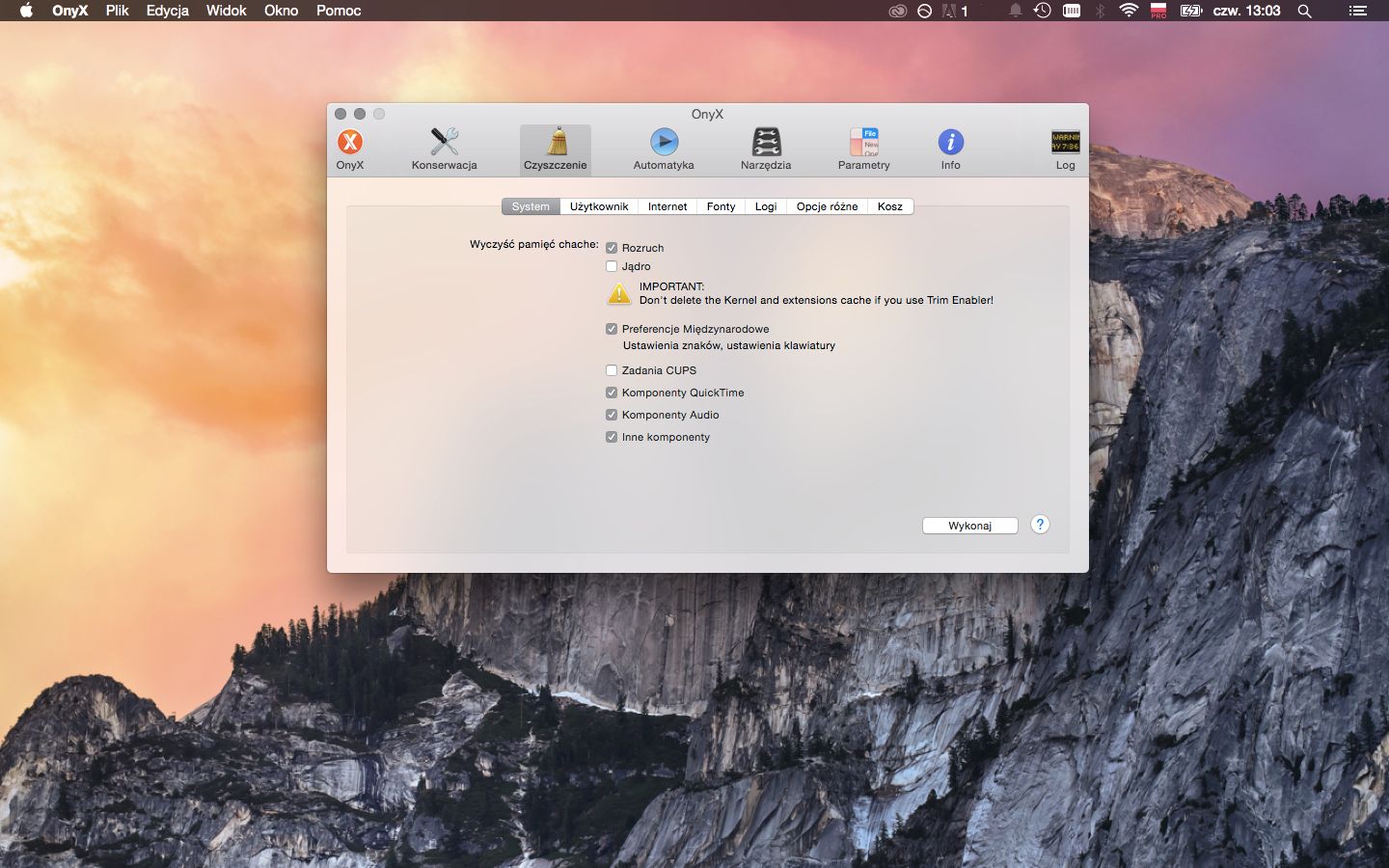
Task: Open the Apple menu
Action: pos(26,11)
